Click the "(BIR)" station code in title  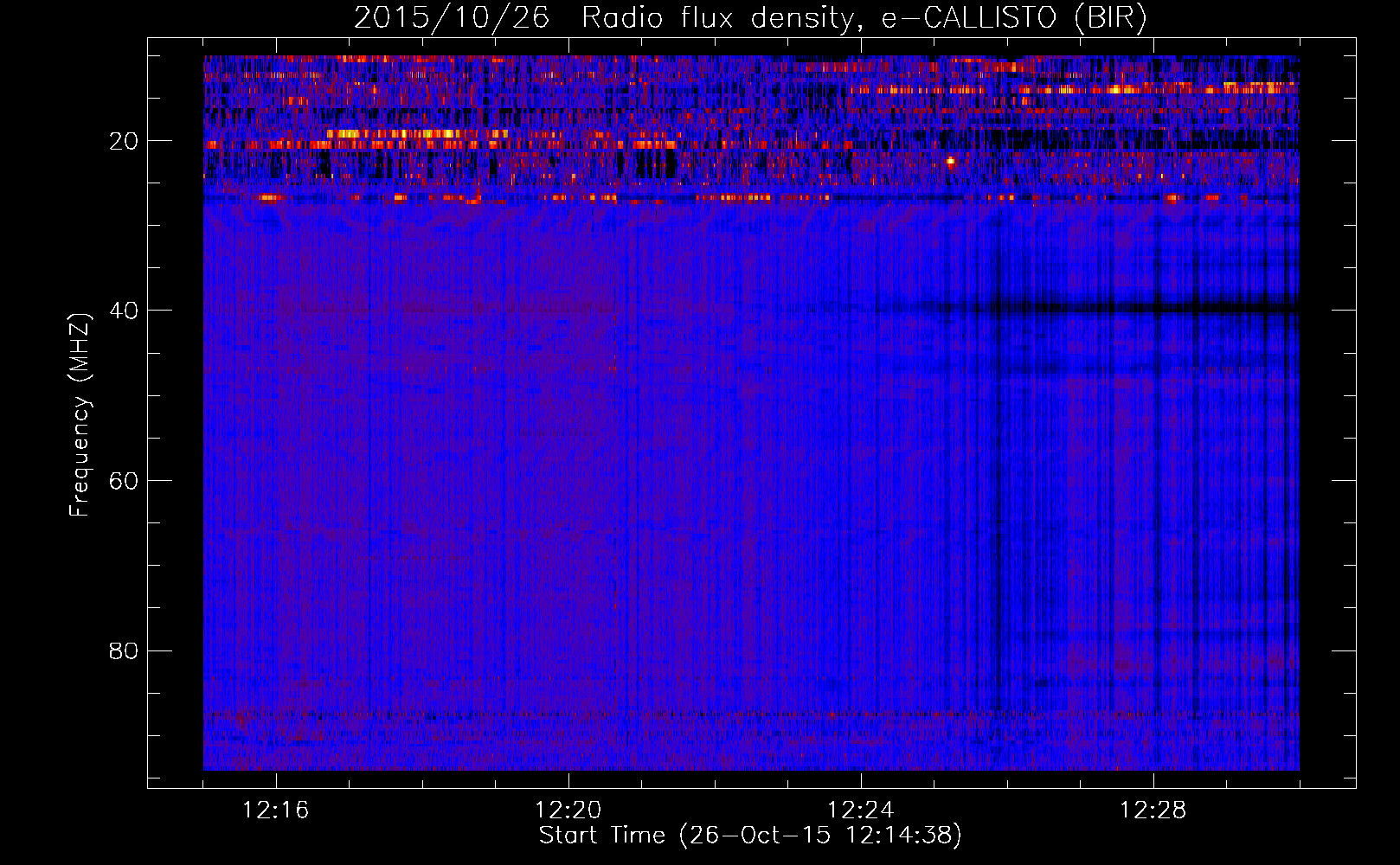tap(1110, 18)
